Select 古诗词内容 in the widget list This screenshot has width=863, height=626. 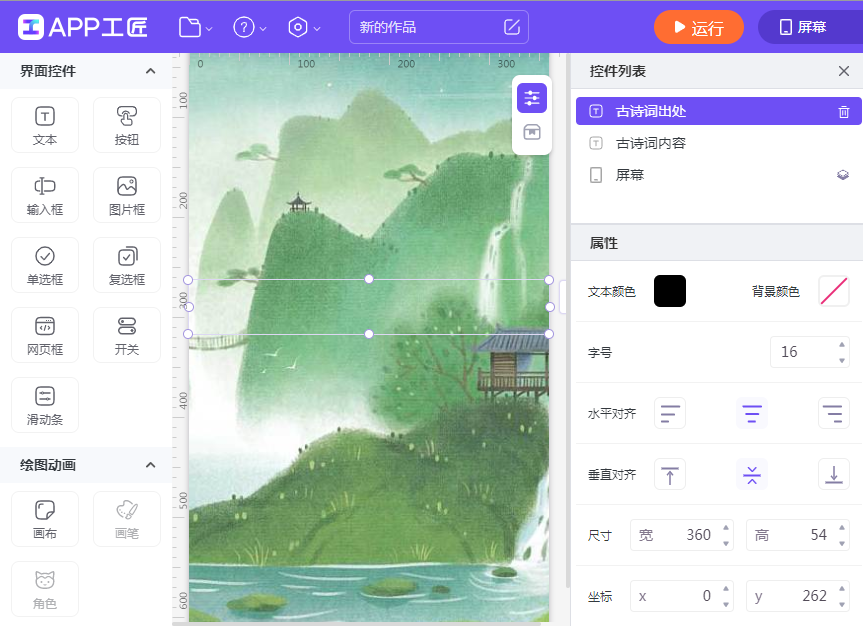(718, 143)
